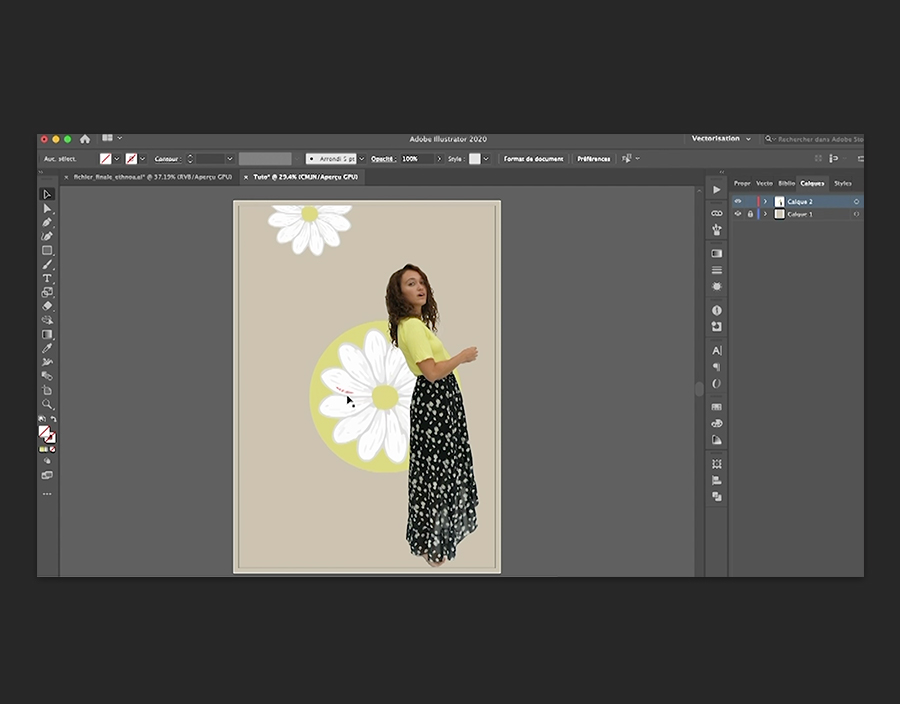Select the Pen tool

[x=47, y=222]
